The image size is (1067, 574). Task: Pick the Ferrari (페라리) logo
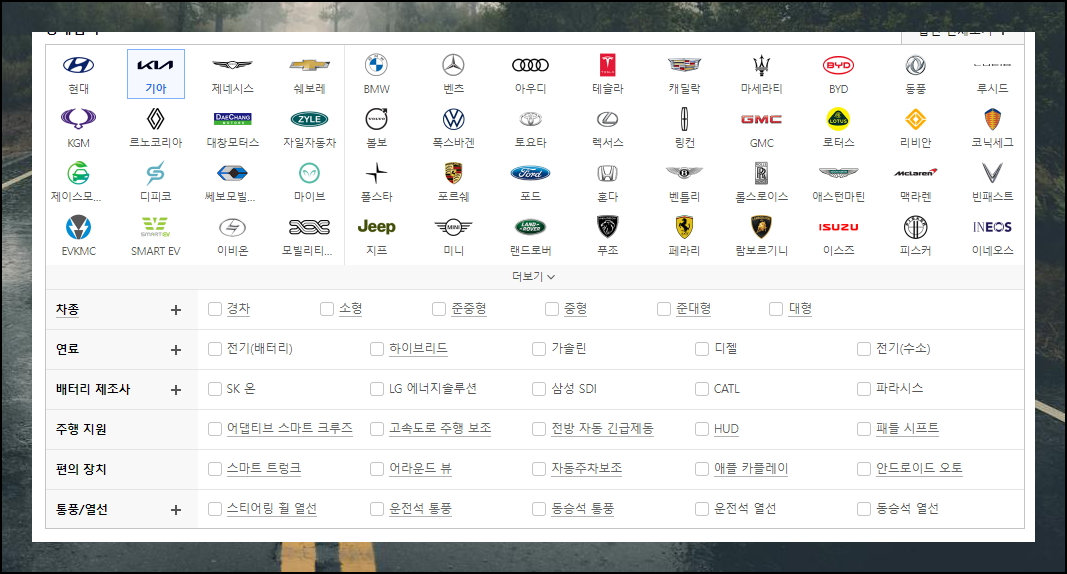[x=685, y=226]
